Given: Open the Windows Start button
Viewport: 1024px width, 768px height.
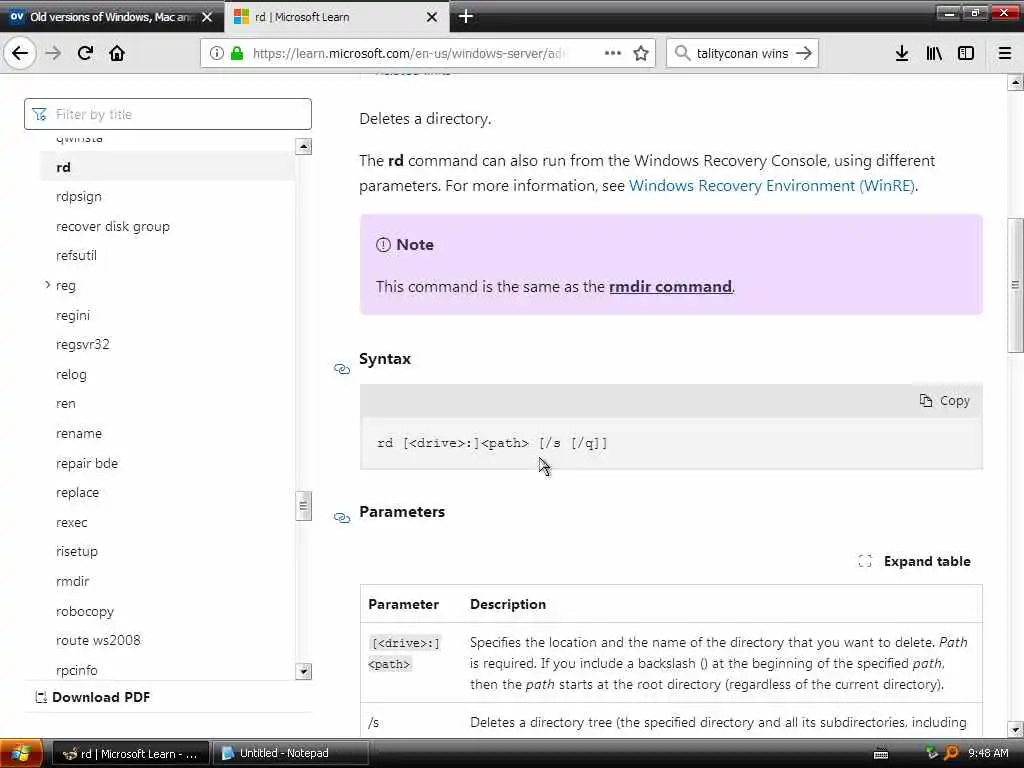Looking at the screenshot, I should [x=22, y=754].
